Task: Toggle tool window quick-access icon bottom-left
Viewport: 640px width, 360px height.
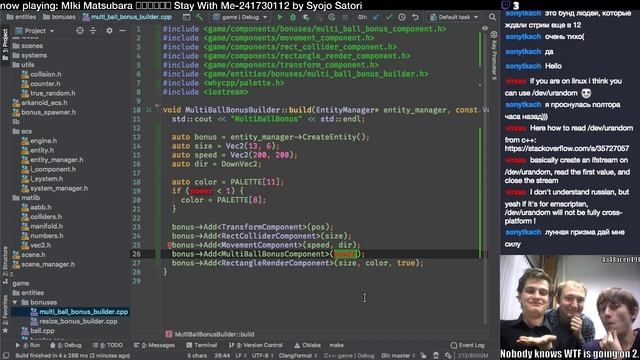Action: click(5, 356)
